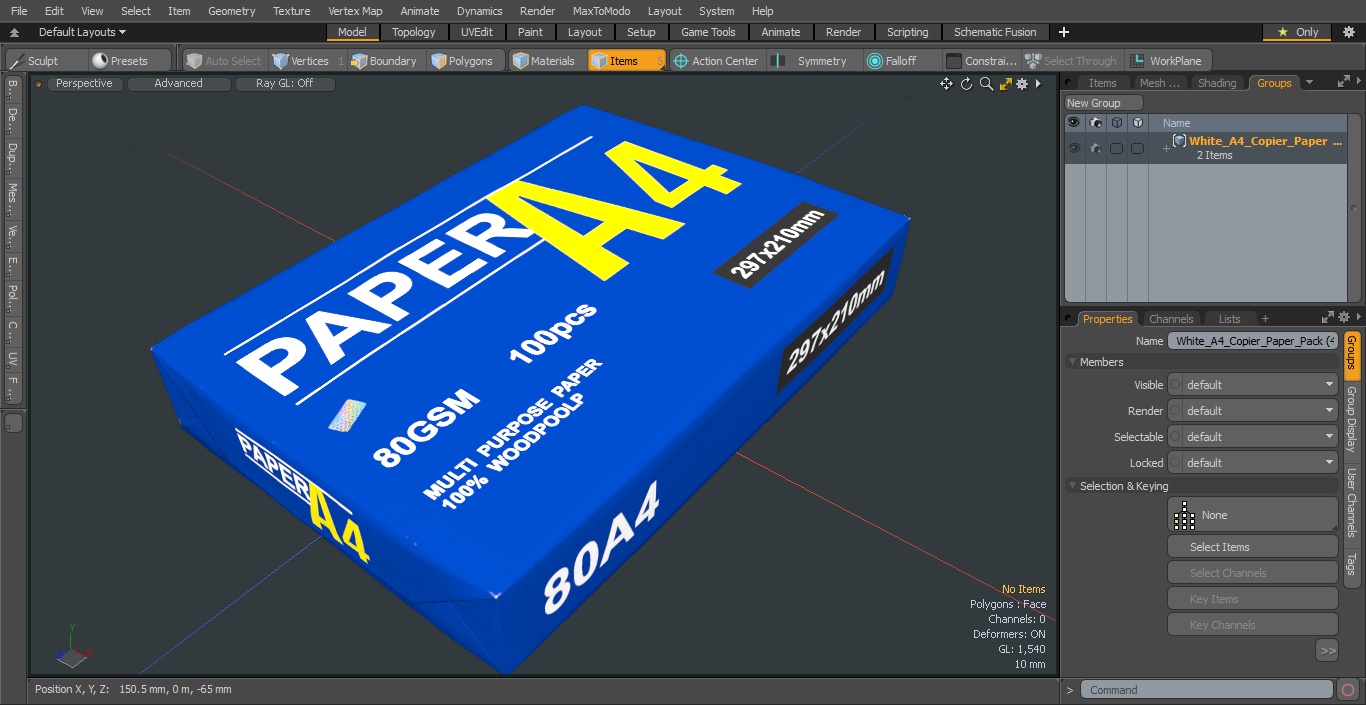
Task: Open the Group Display vertical tab
Action: (1352, 419)
